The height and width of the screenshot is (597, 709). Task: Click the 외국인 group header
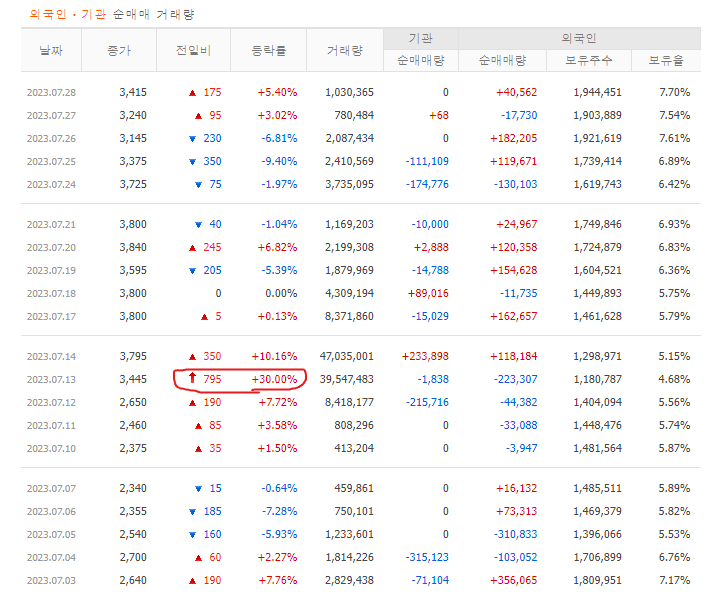tap(579, 38)
